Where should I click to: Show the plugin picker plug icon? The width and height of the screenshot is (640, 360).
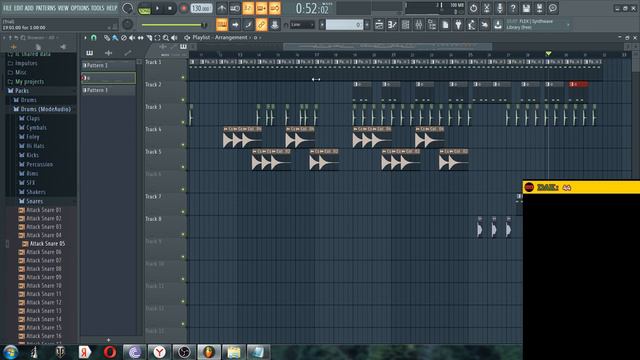[458, 25]
